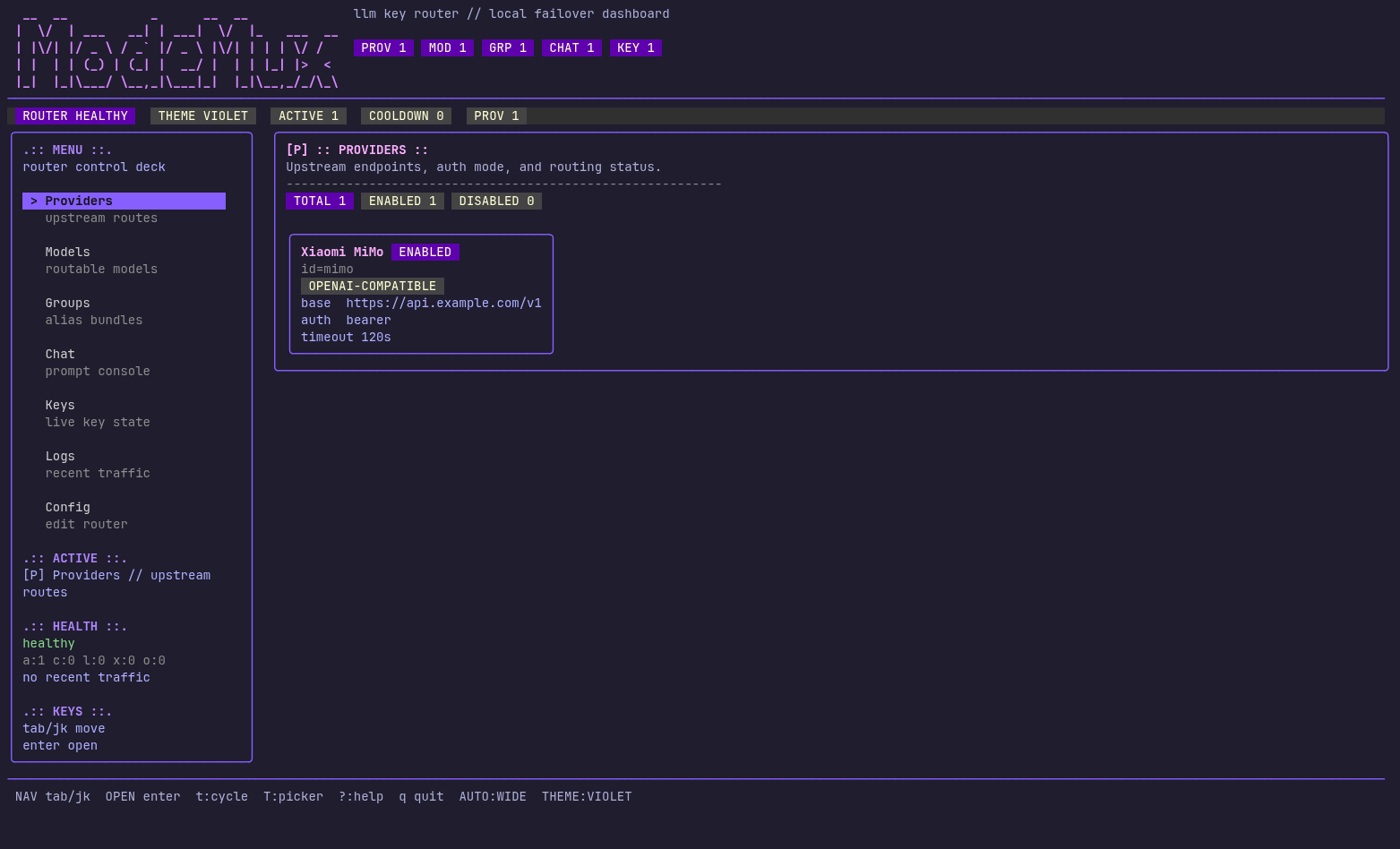
Task: Click the Upstream endpoints description line
Action: pos(474,167)
